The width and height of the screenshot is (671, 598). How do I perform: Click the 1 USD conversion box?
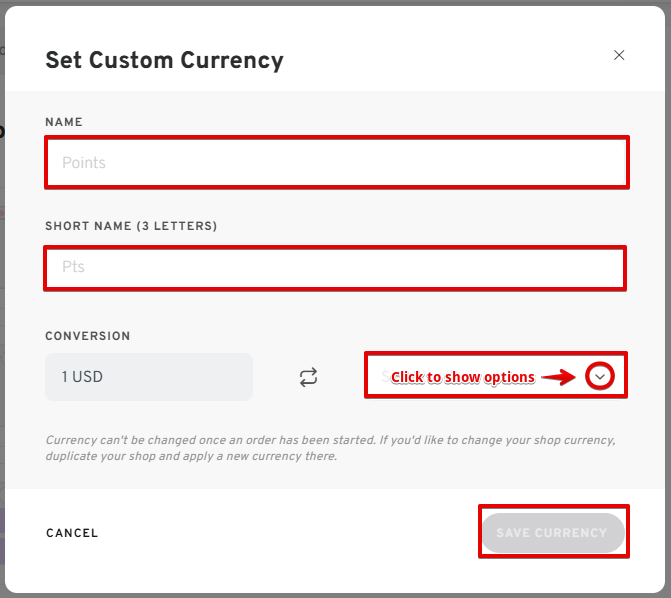[x=149, y=377]
